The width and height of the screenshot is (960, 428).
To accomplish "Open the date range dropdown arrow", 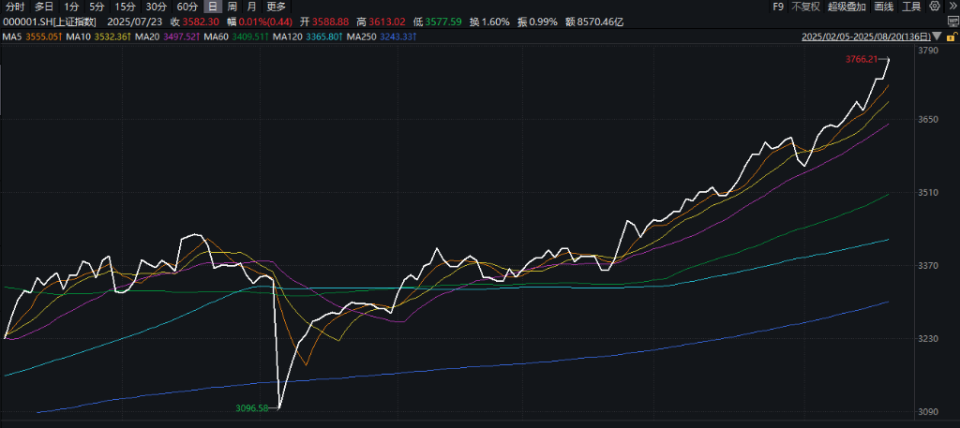I will pos(937,37).
